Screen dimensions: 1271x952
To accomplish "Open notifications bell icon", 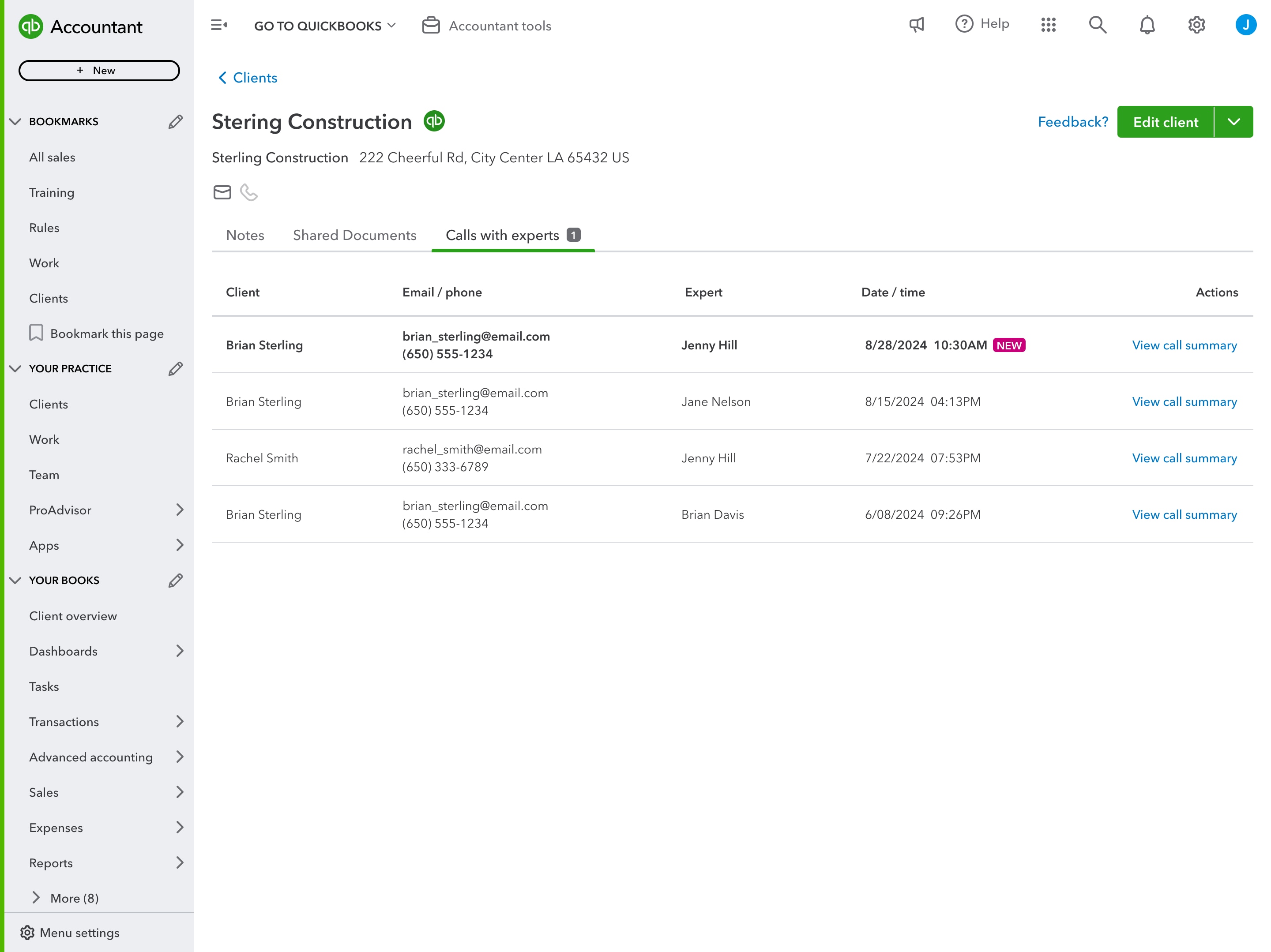I will point(1147,25).
